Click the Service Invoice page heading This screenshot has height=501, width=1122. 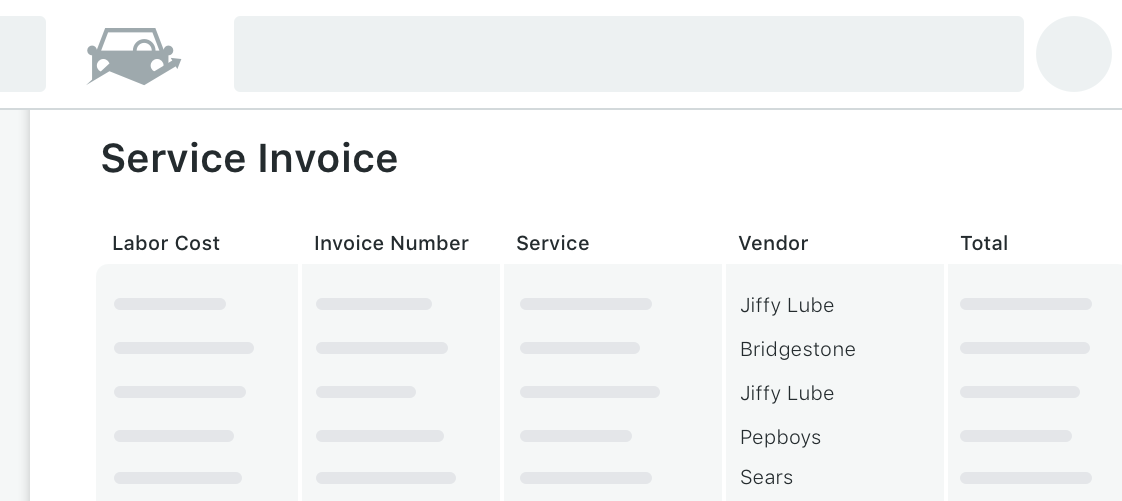(249, 158)
